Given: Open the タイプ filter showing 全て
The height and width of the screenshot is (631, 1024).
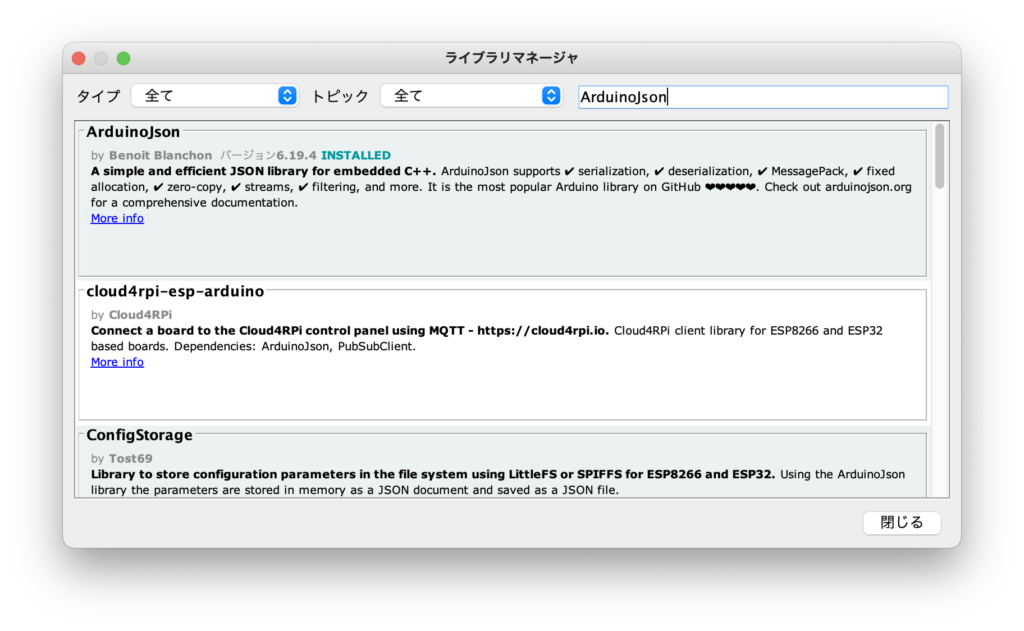Looking at the screenshot, I should [x=206, y=96].
